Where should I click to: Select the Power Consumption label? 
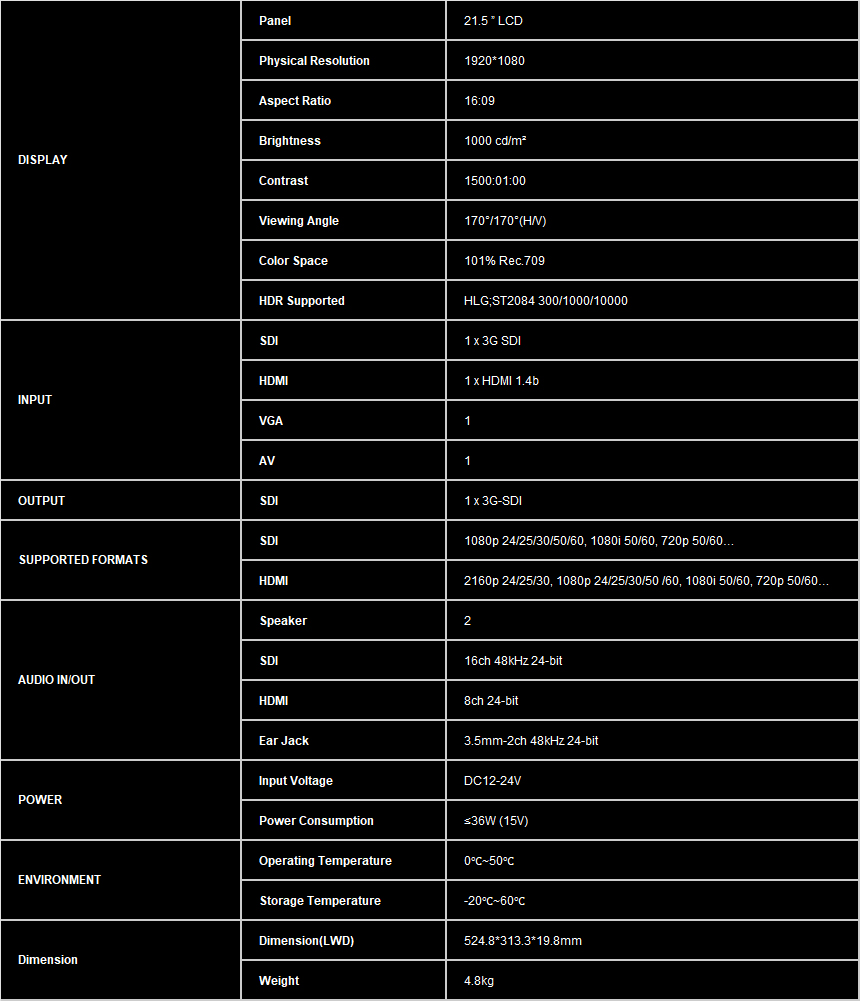(x=316, y=821)
